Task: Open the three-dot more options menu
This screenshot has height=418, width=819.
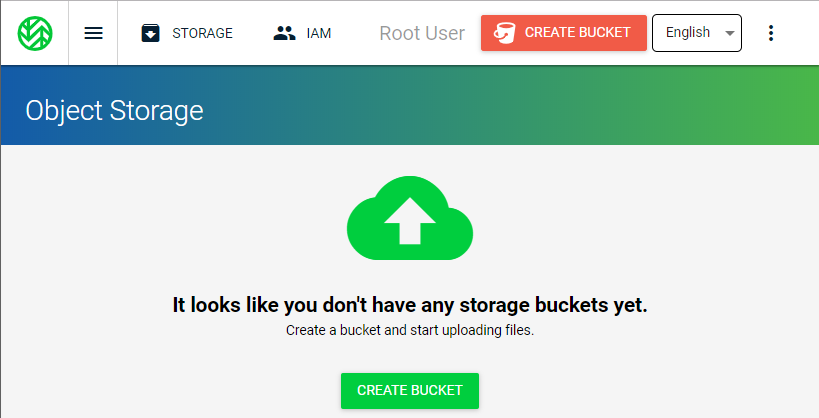Action: [770, 33]
